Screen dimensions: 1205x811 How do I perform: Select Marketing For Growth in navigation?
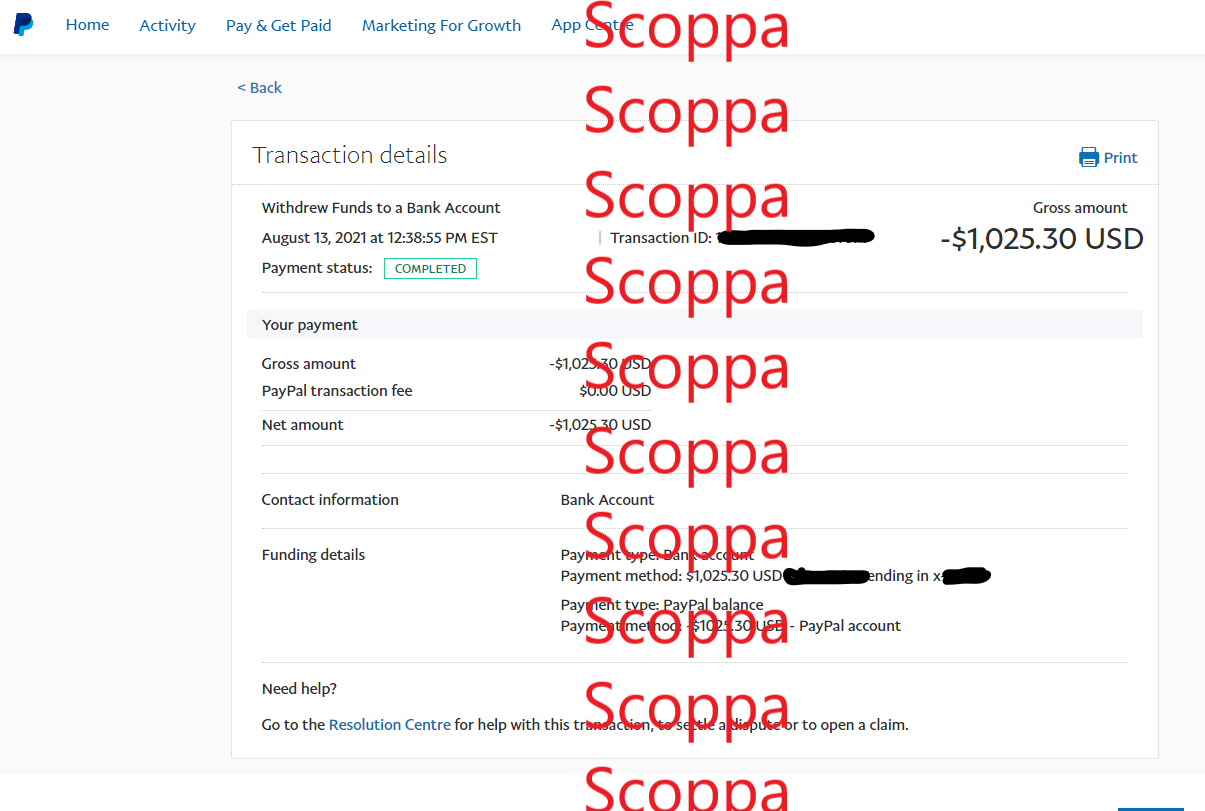441,26
